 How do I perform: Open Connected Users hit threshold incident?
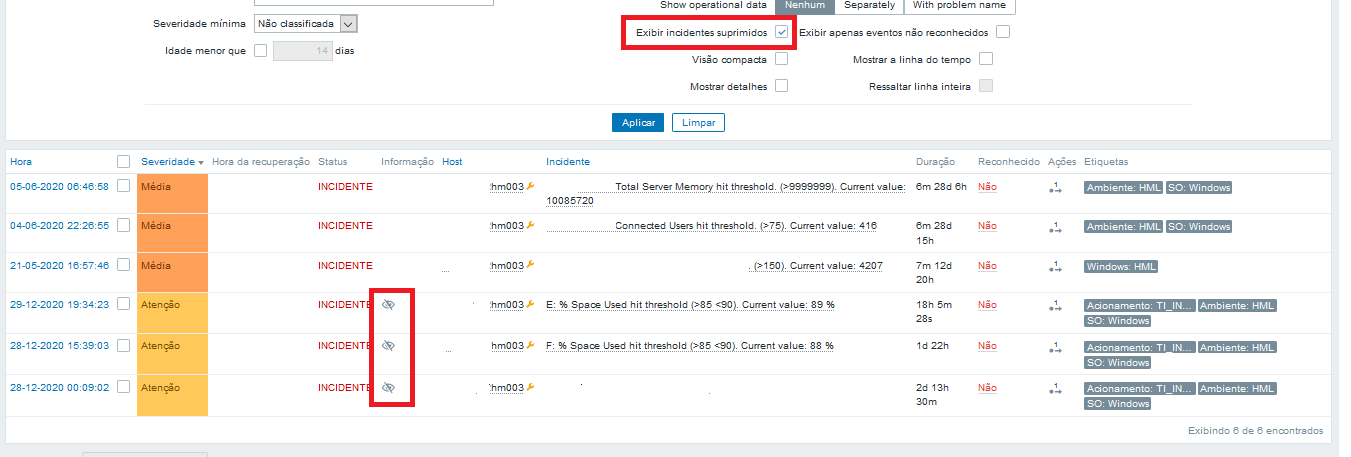click(x=746, y=226)
